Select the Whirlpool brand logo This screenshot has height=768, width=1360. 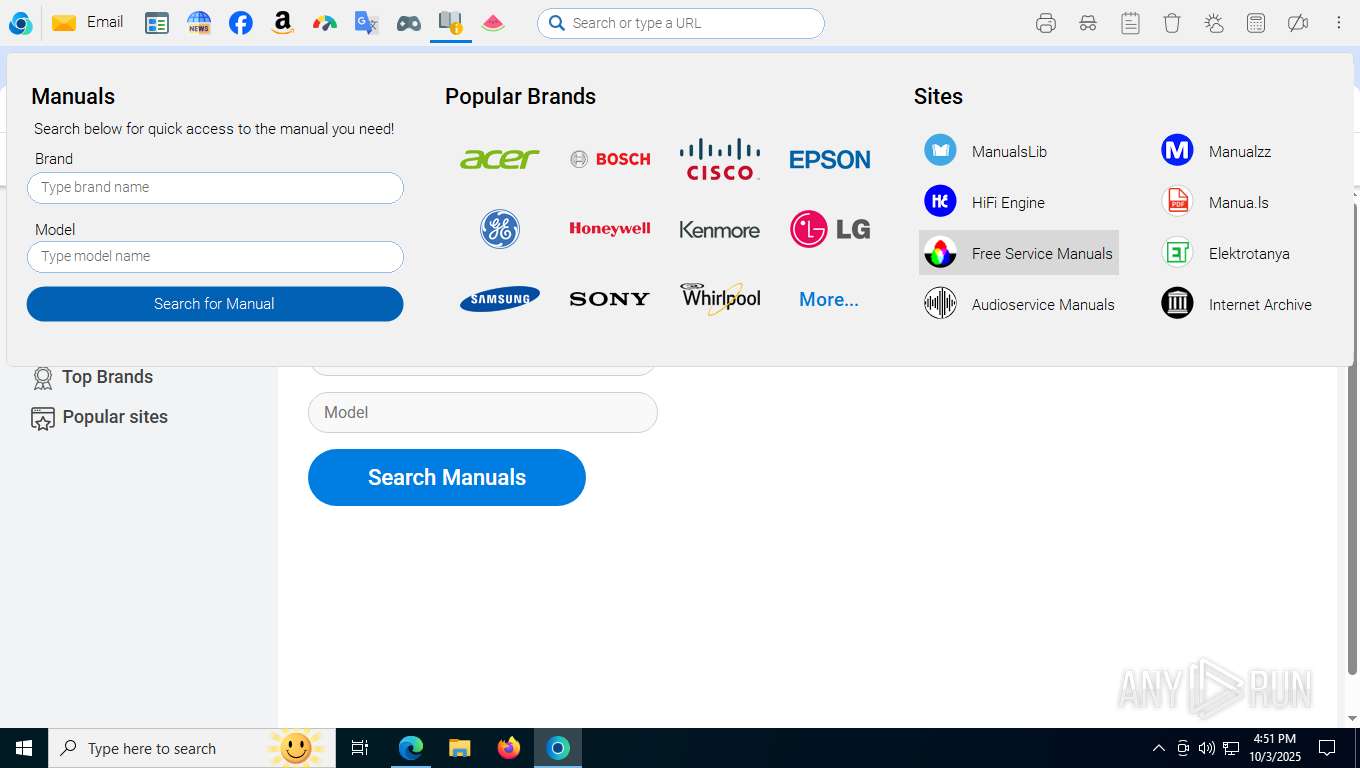(720, 298)
